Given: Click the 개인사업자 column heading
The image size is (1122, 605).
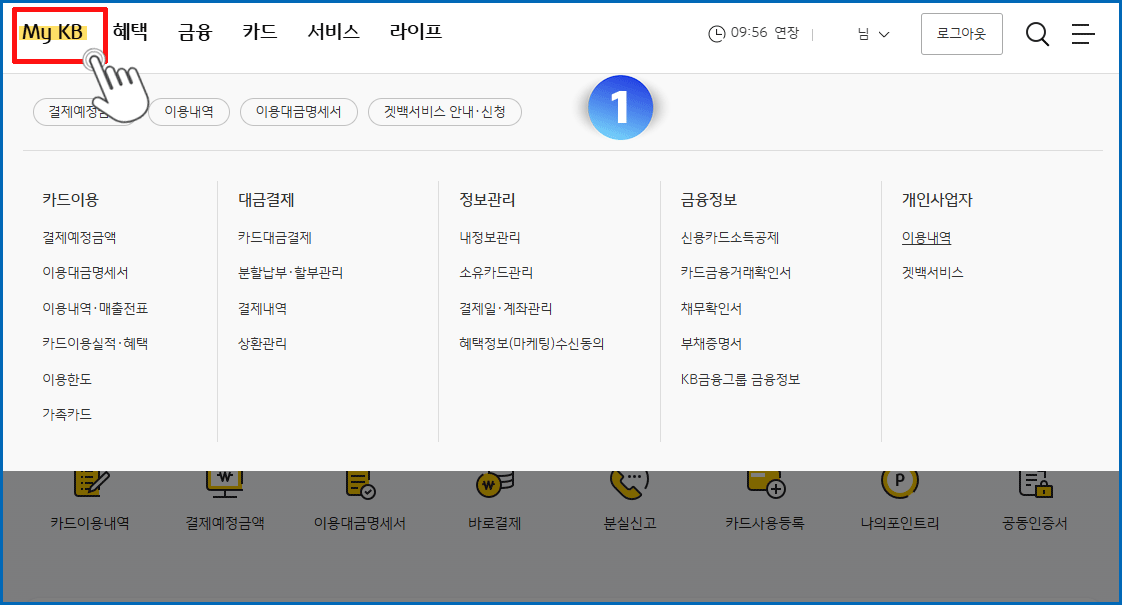Looking at the screenshot, I should tap(937, 200).
